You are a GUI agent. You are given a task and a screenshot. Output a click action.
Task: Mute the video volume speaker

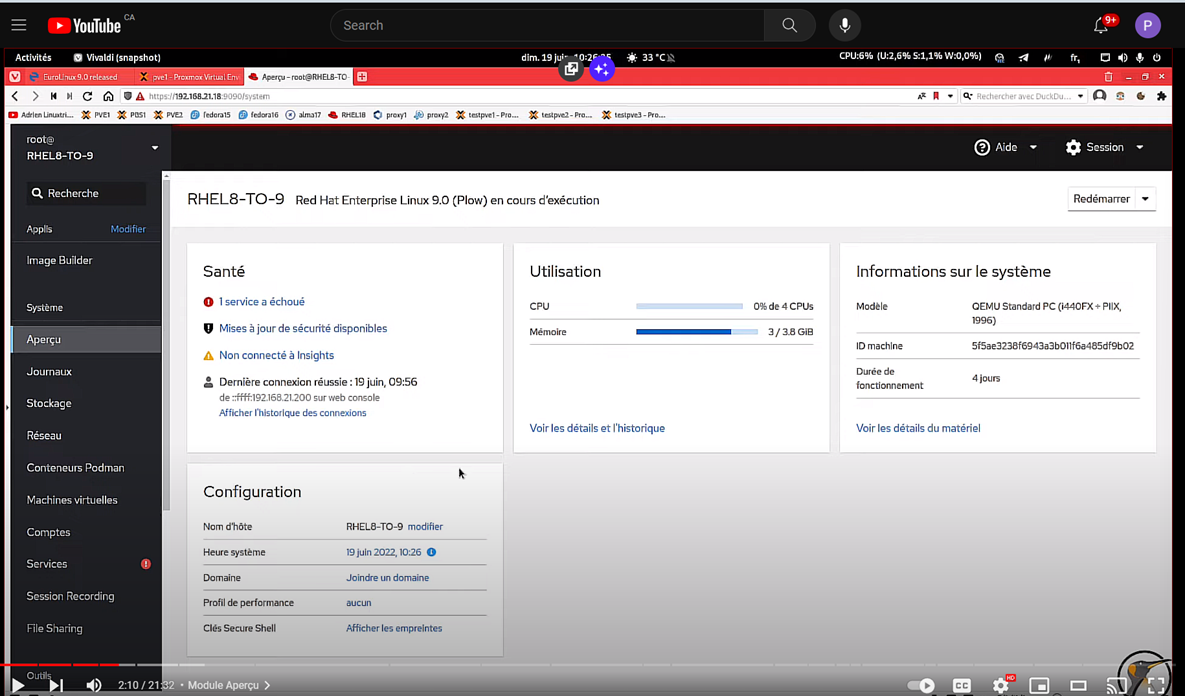tap(94, 685)
